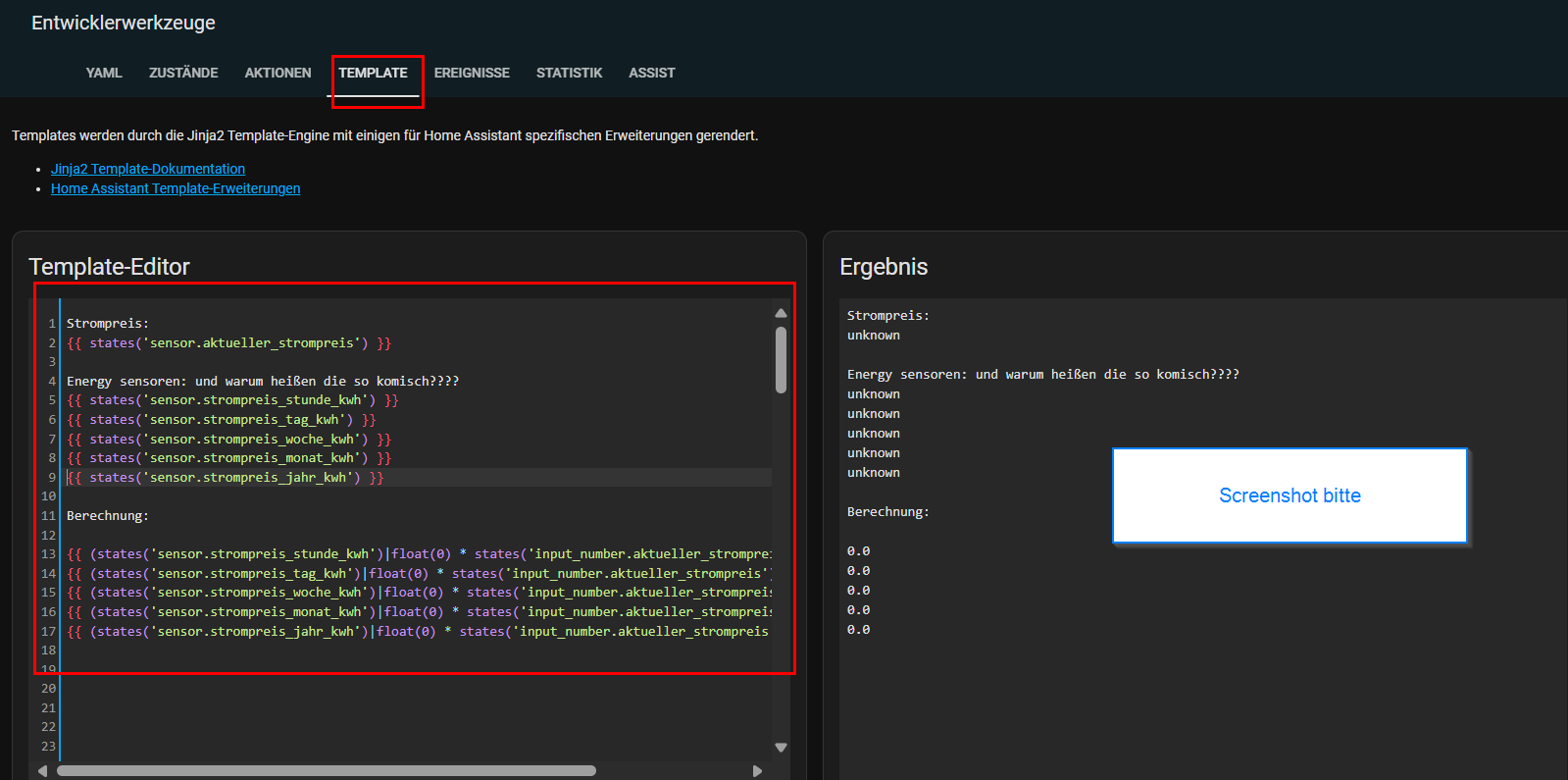Click calculation line 14 with strompreis_tag_kwh
The width and height of the screenshot is (1568, 780).
click(419, 573)
